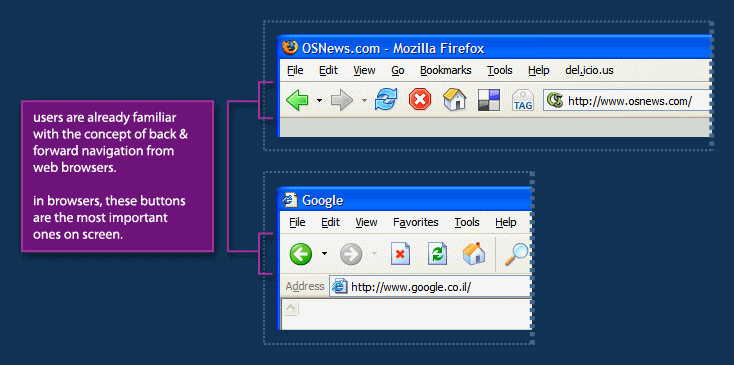Open Firefox View menu
The image size is (734, 365).
(364, 71)
